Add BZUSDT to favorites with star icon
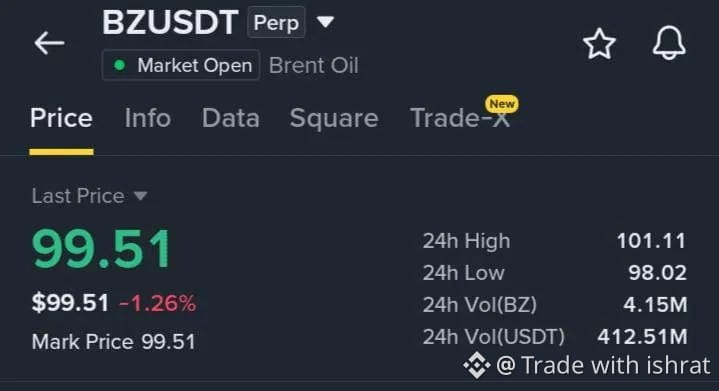Viewport: 719px width, 391px height. pos(599,44)
